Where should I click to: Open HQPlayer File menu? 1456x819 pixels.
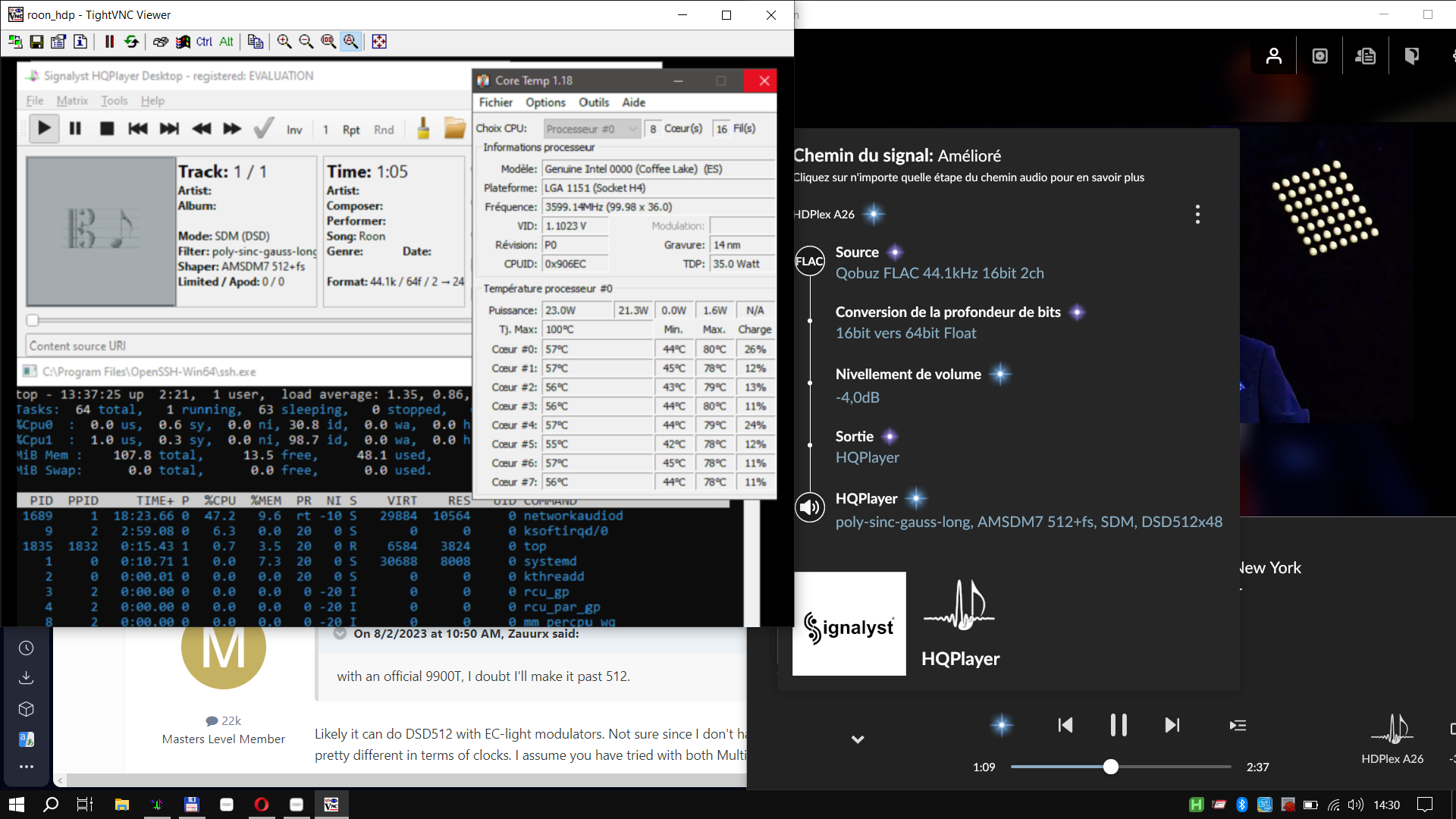pyautogui.click(x=35, y=101)
